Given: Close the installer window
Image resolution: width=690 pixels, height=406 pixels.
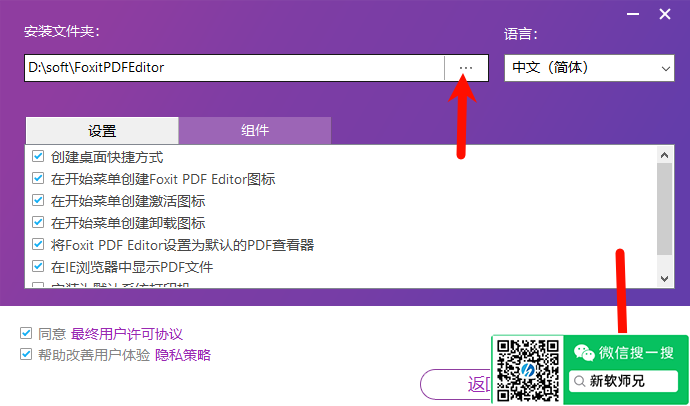Looking at the screenshot, I should (665, 15).
